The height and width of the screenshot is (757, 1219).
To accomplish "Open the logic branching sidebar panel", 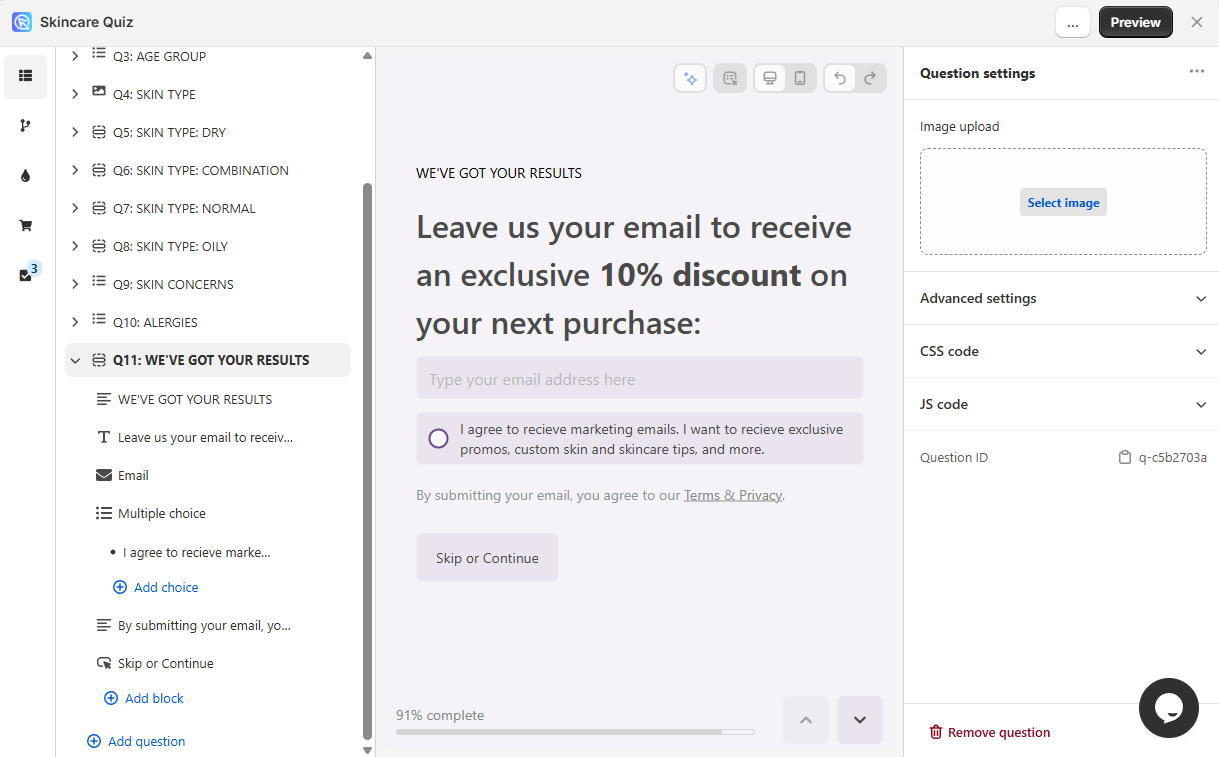I will pyautogui.click(x=25, y=125).
